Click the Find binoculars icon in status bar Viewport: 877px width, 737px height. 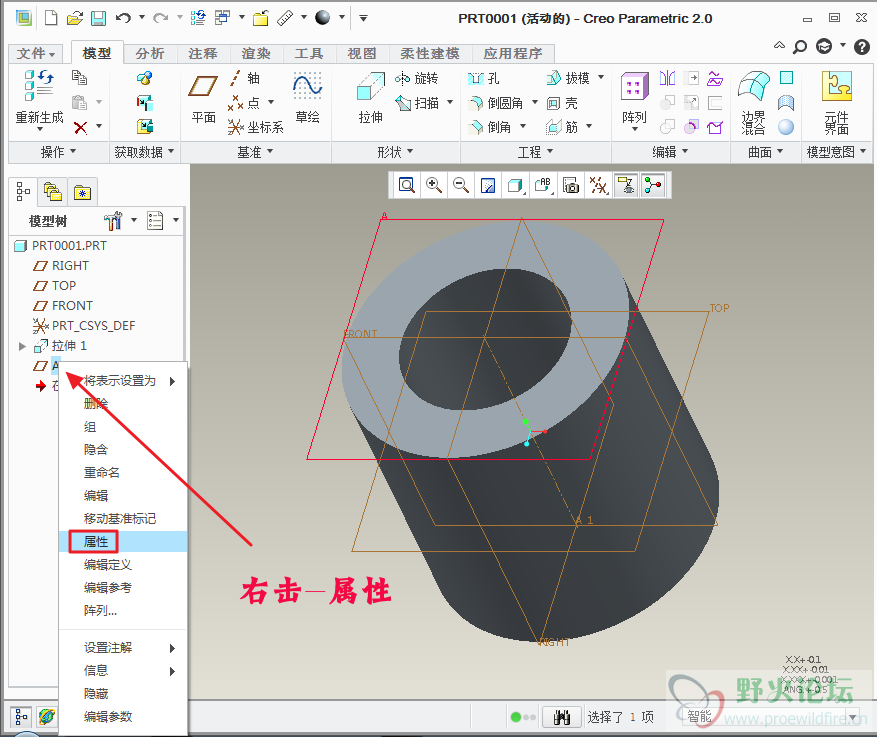point(562,717)
